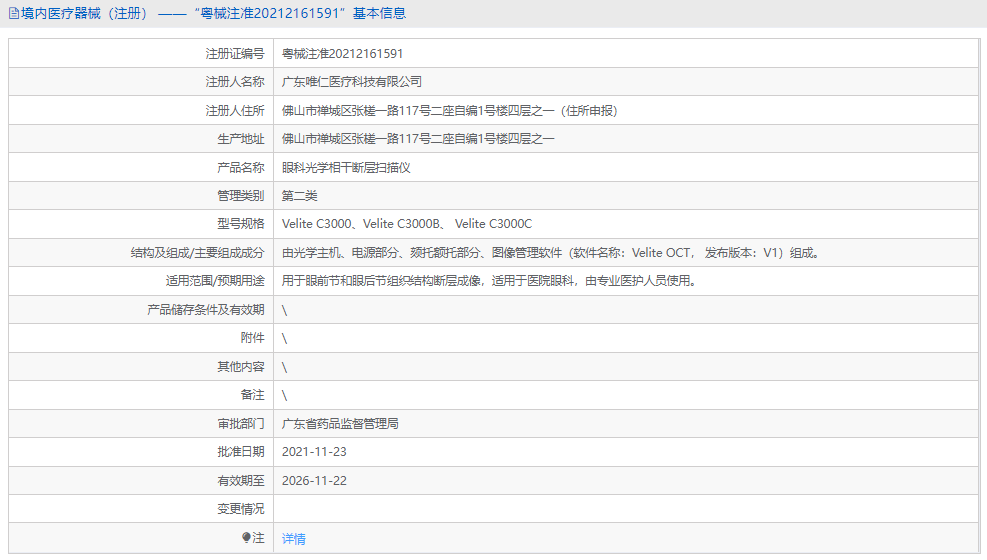
Task: Click the 适用范围/预期用途 label
Action: point(215,281)
